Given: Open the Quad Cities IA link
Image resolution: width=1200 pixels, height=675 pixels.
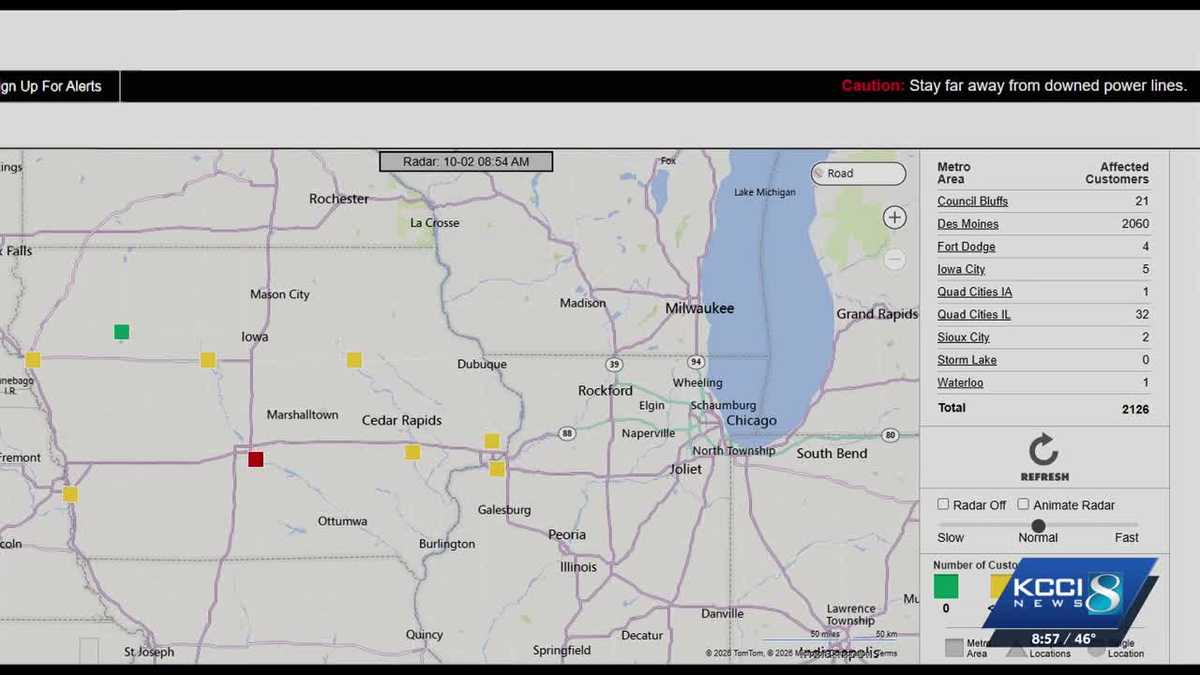Looking at the screenshot, I should click(975, 292).
